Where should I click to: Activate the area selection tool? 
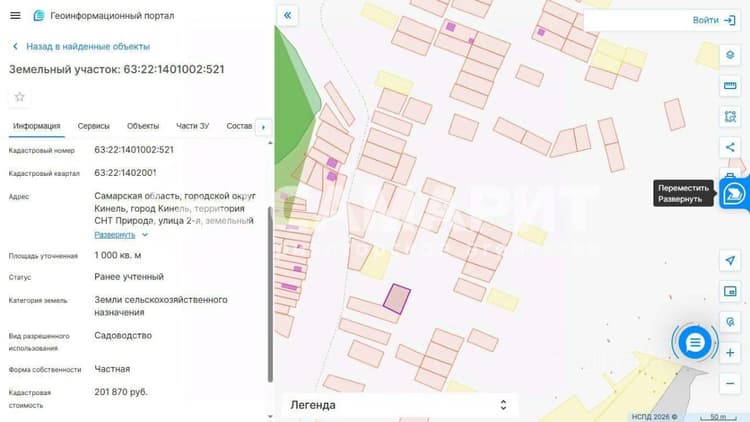coord(730,116)
